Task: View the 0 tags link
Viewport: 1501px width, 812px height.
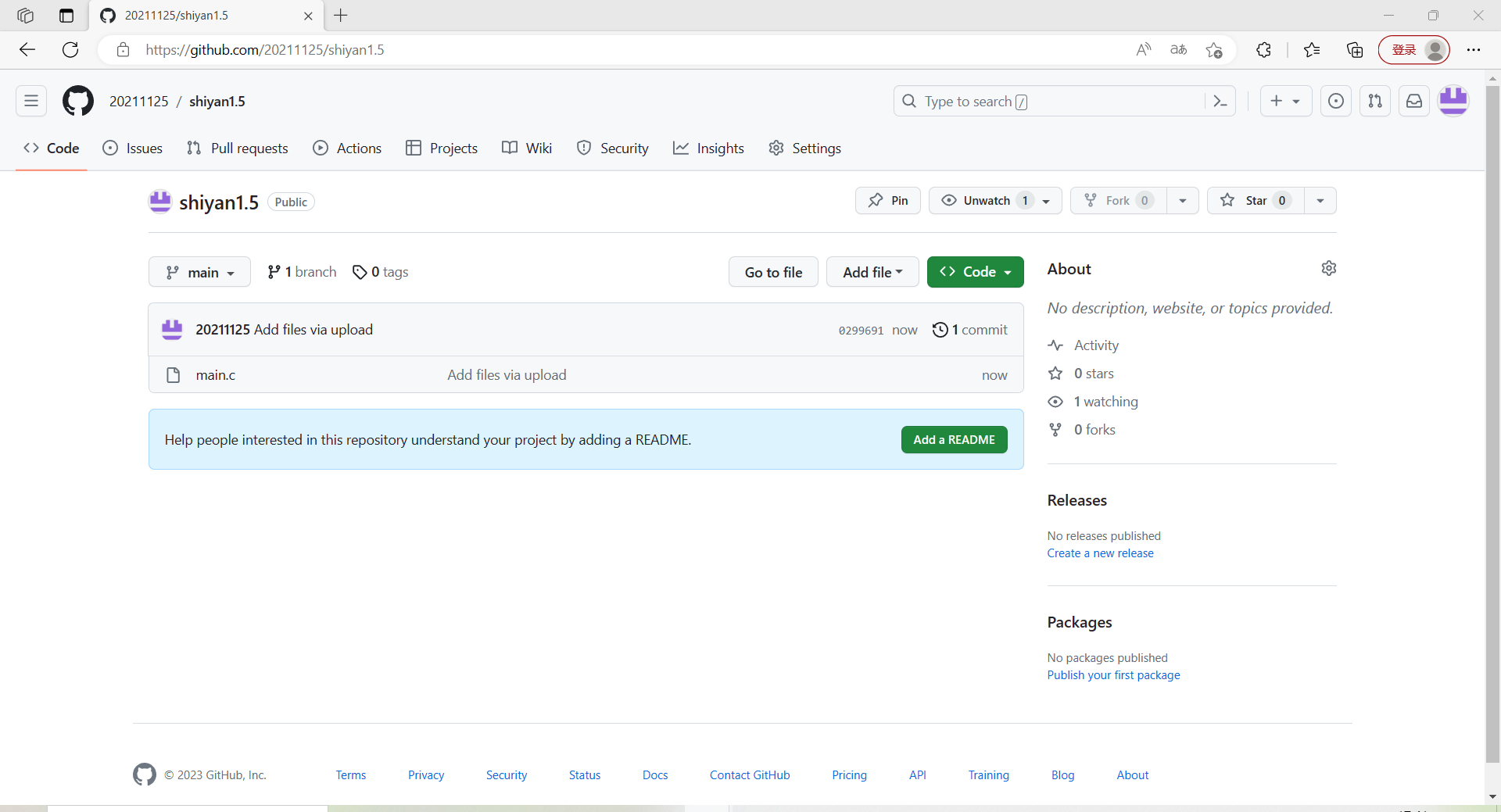Action: tap(380, 272)
